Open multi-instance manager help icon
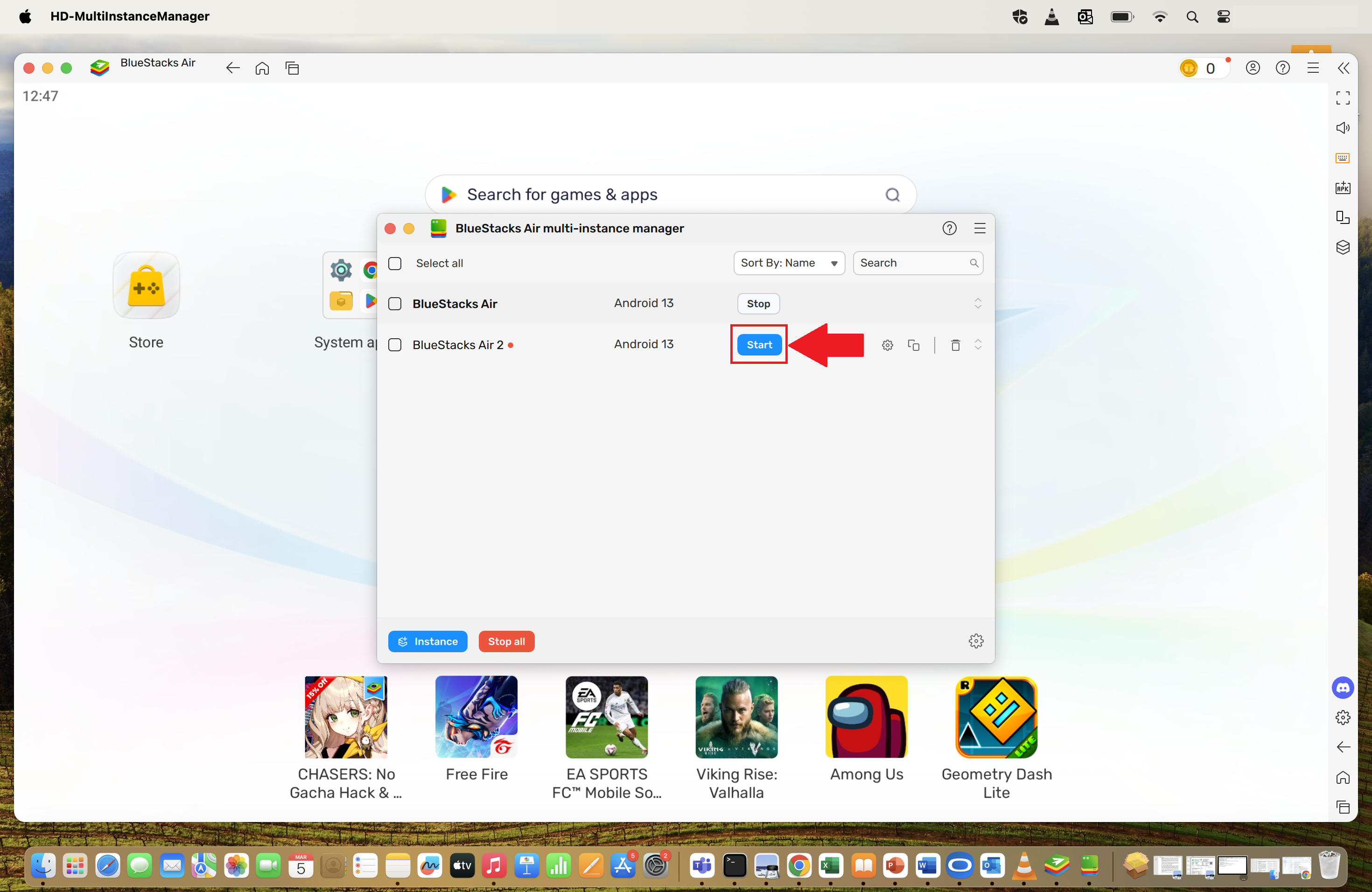 click(x=949, y=228)
